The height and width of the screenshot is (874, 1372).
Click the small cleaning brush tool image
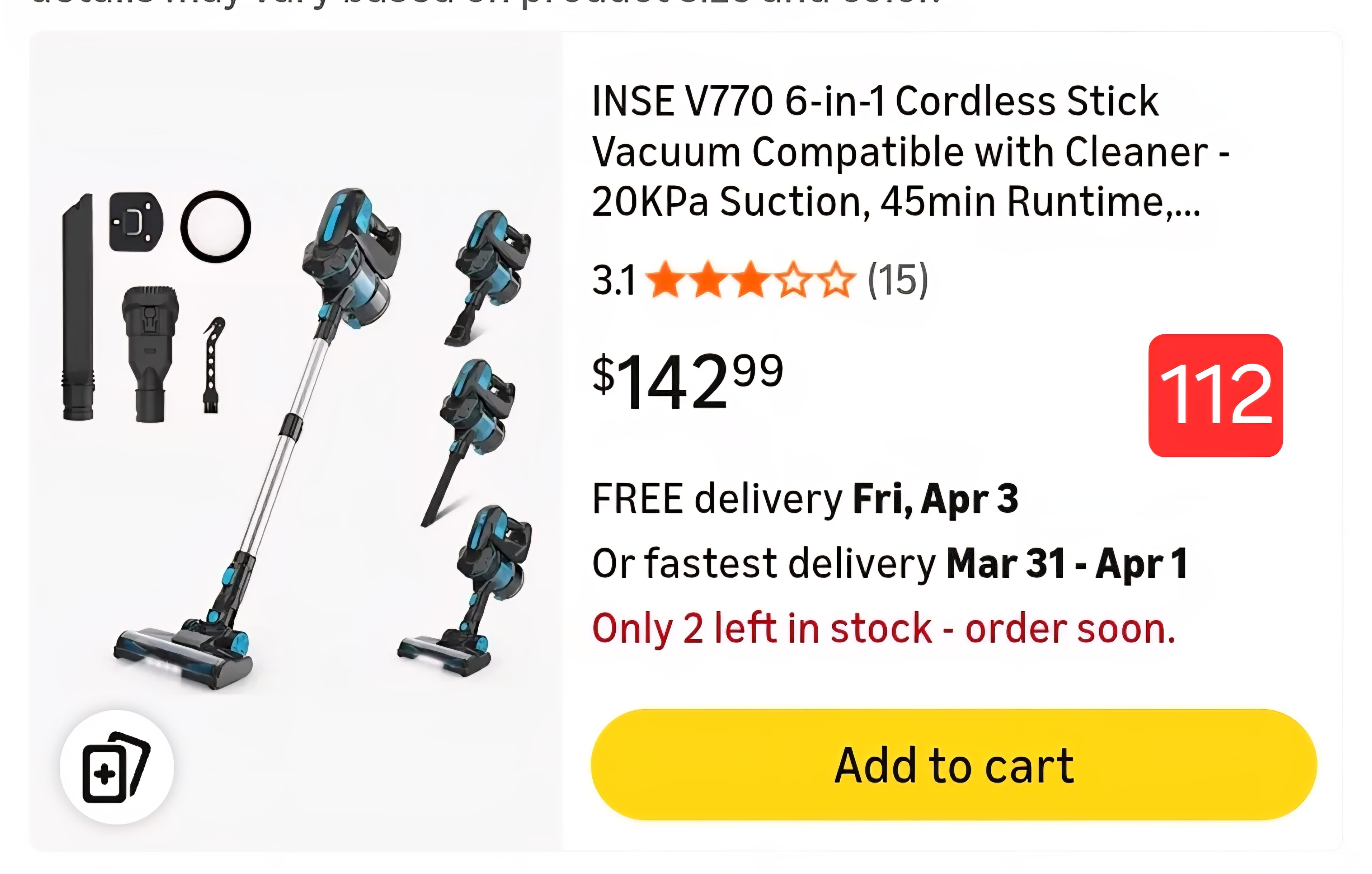pos(212,365)
